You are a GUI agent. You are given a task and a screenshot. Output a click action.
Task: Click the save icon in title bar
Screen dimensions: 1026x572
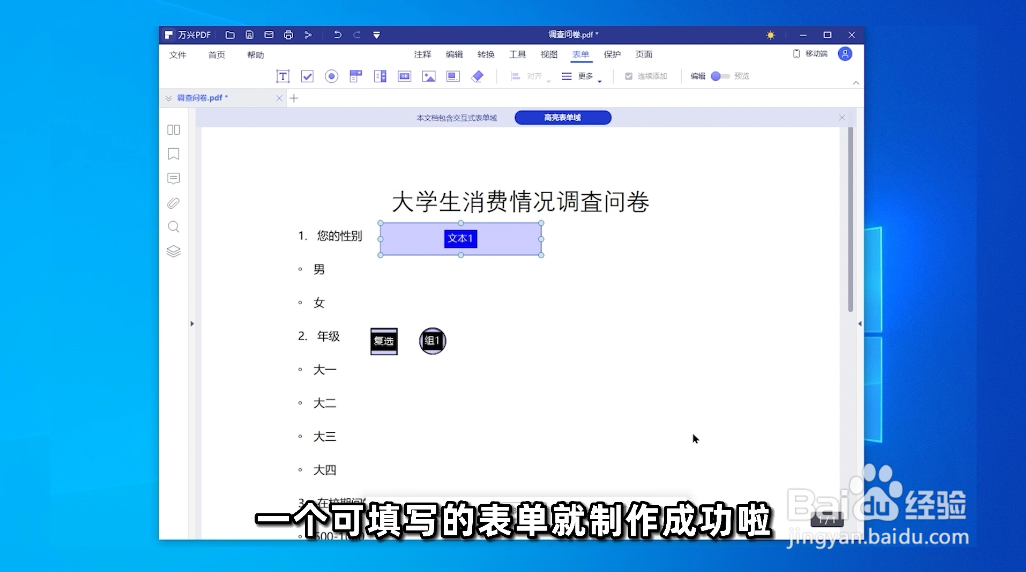[249, 35]
